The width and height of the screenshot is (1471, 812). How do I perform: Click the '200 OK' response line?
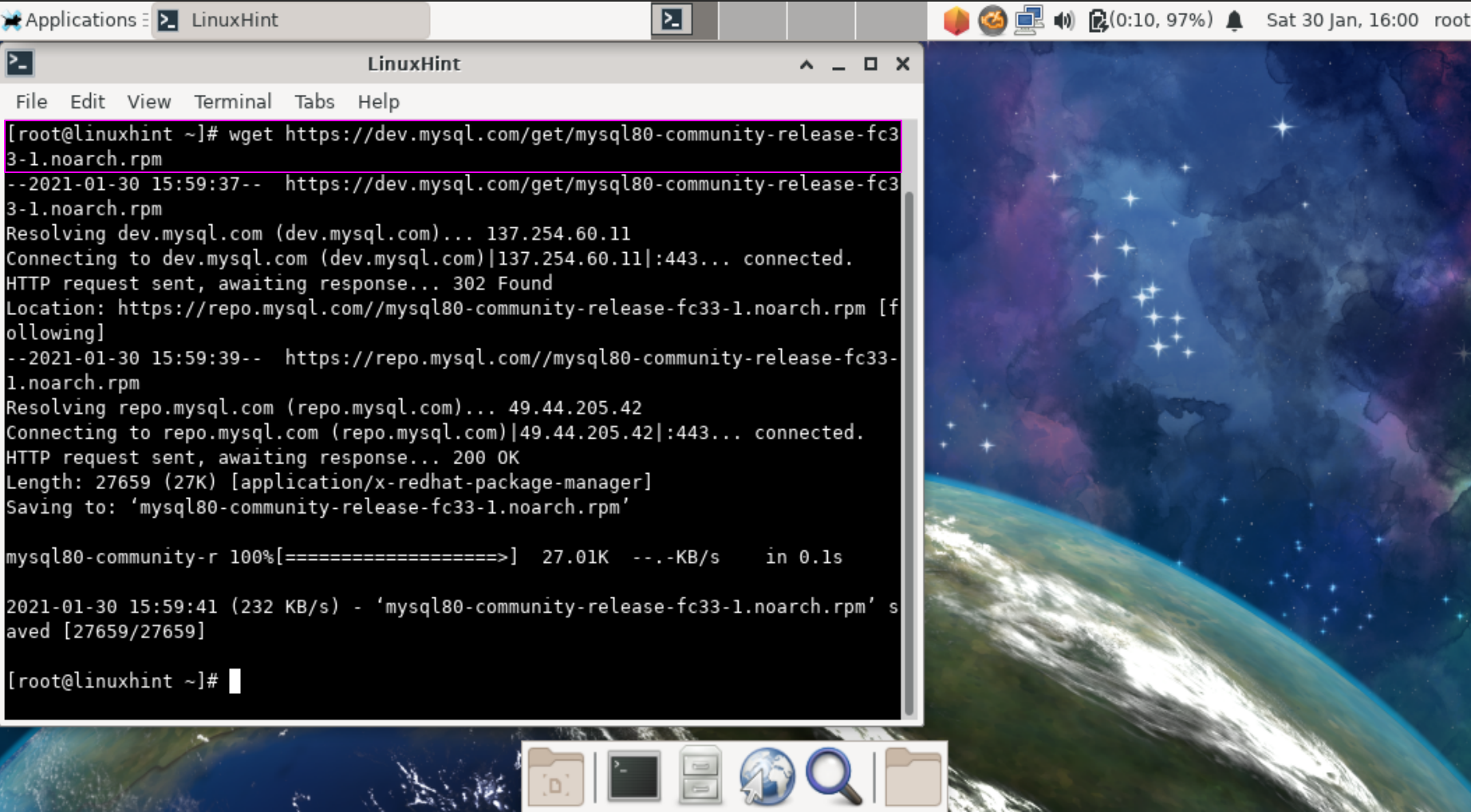[x=262, y=457]
